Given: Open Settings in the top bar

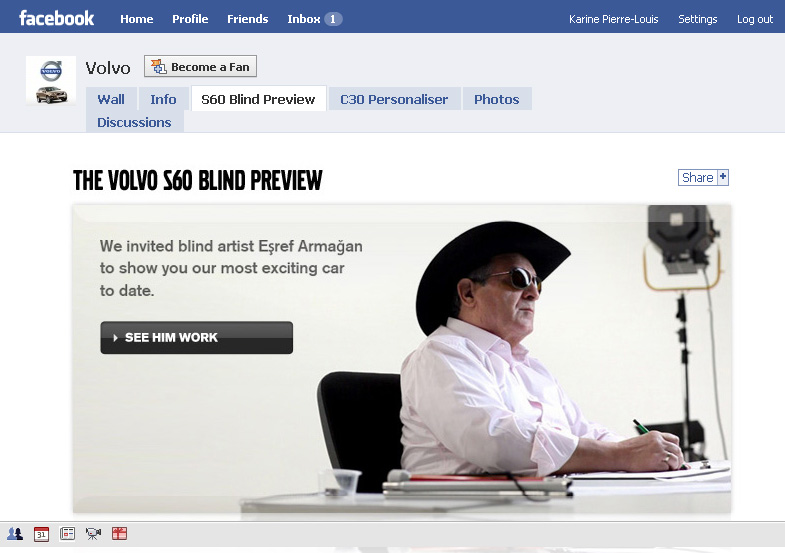Looking at the screenshot, I should pos(697,19).
